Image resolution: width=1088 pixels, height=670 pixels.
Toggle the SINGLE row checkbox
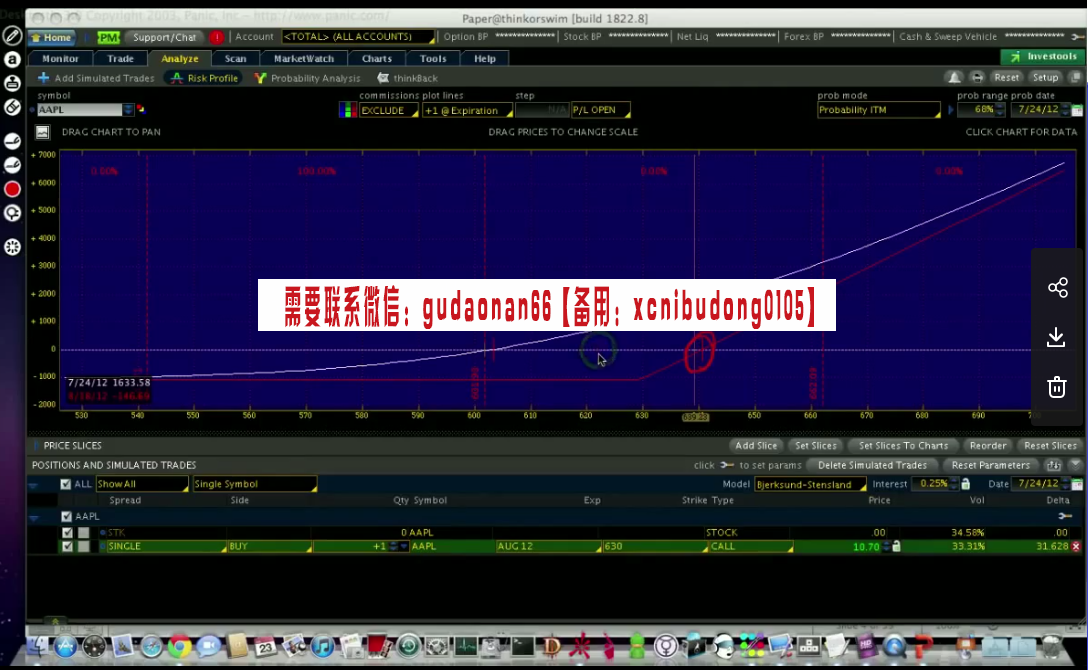[x=67, y=547]
